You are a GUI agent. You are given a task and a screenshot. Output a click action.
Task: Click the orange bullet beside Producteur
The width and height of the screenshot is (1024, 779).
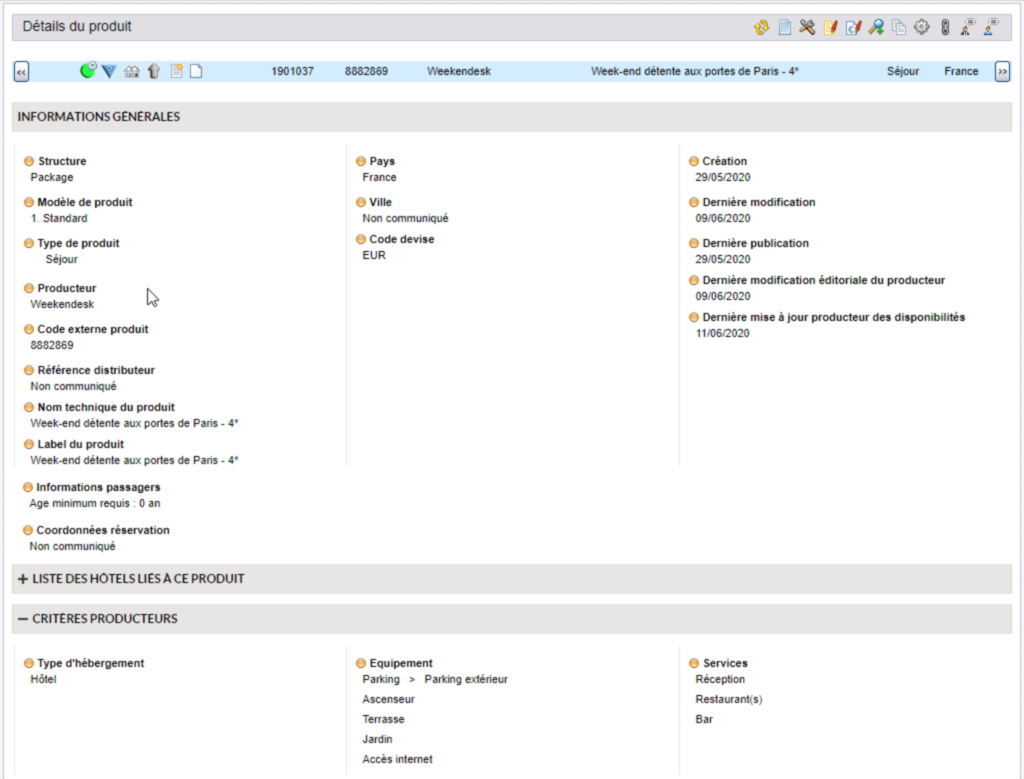[29, 289]
